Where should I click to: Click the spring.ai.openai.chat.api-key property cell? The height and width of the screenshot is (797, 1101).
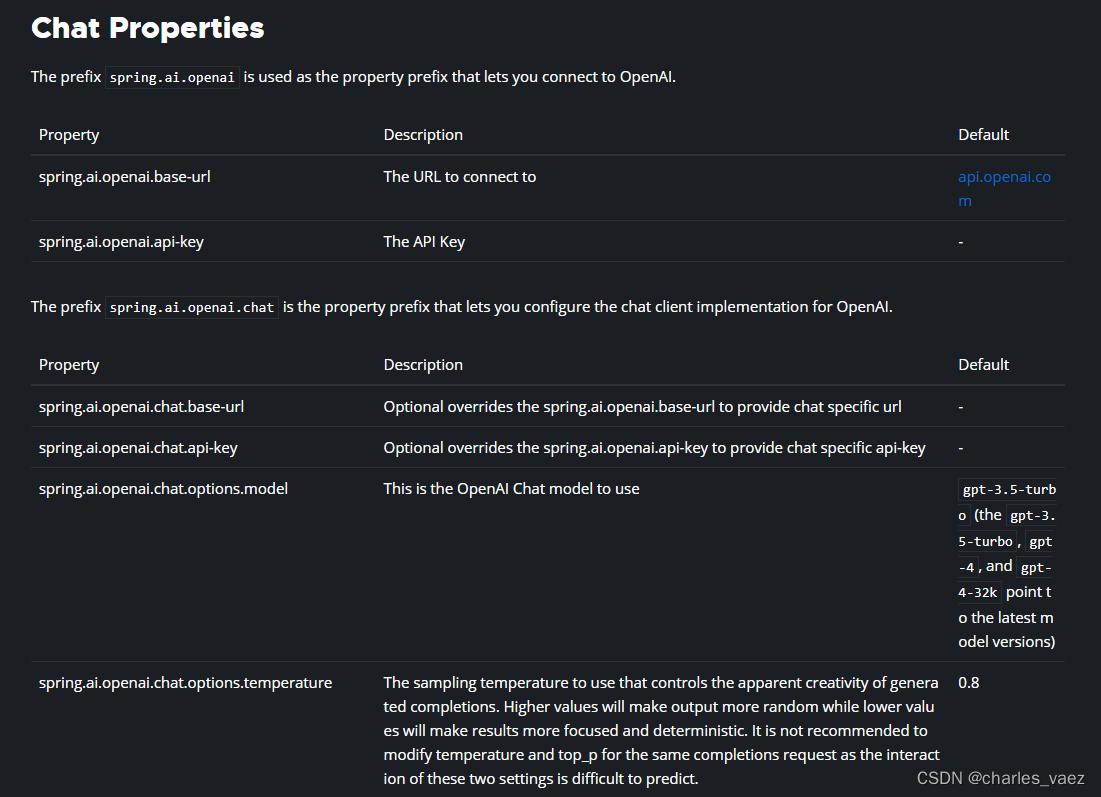point(138,448)
